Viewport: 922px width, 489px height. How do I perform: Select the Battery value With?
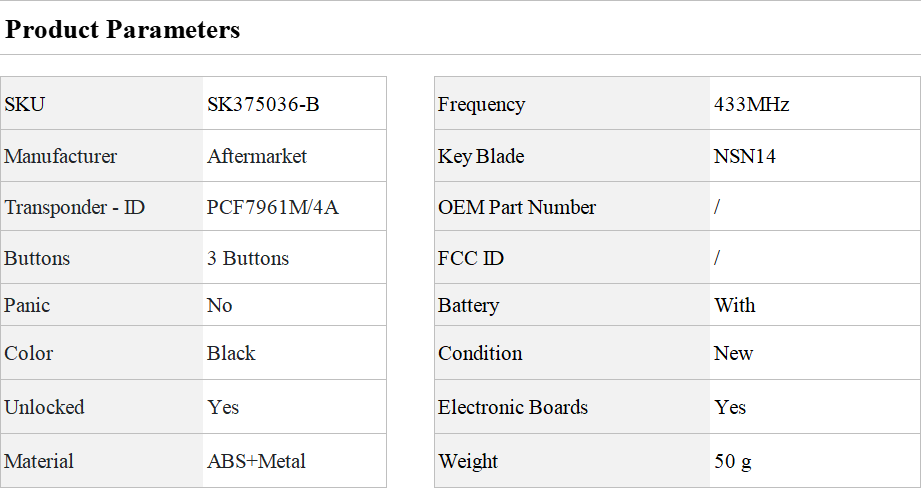(x=734, y=305)
